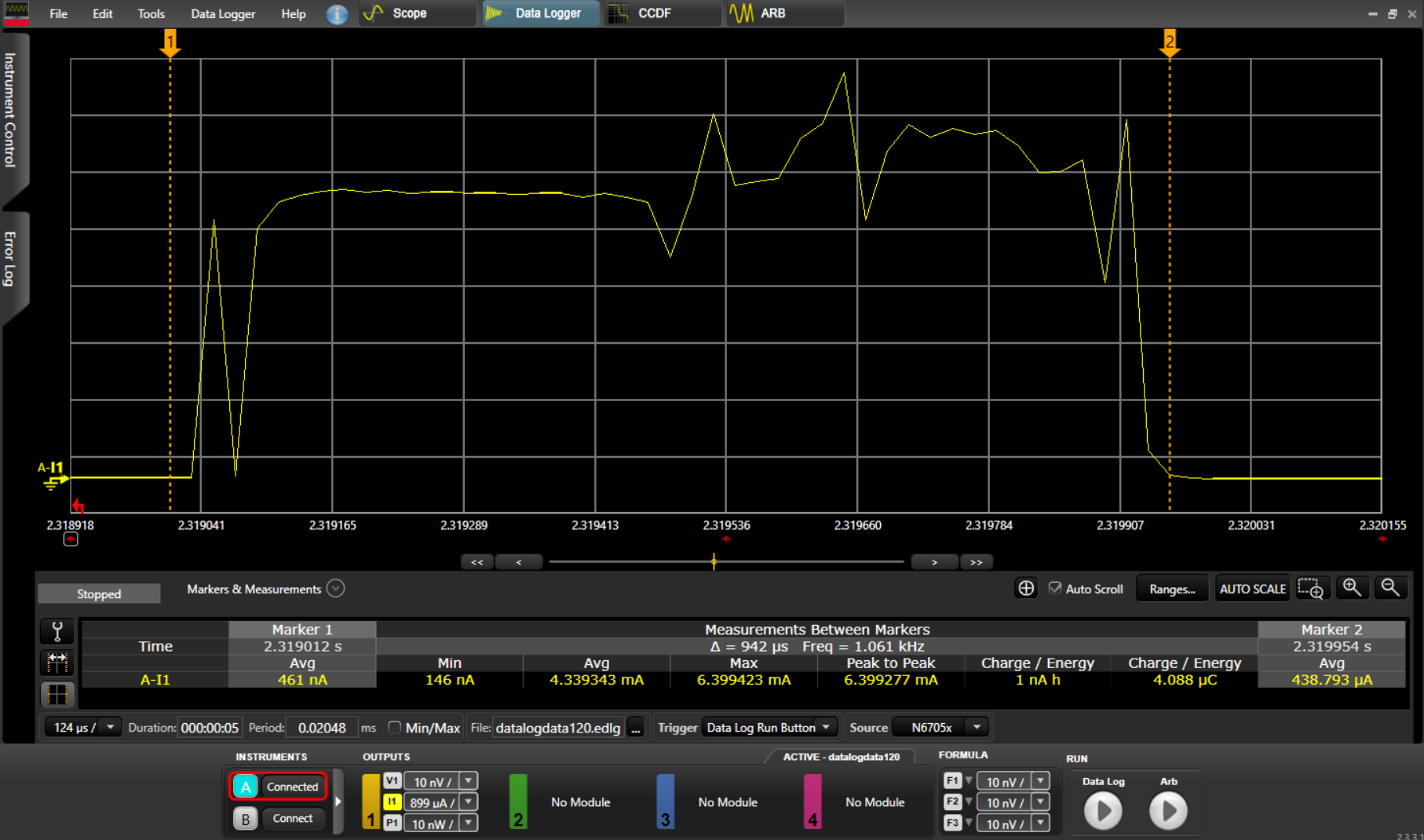Click the AUTO SCALE button
Screen dimensions: 1424x840
tap(1253, 589)
